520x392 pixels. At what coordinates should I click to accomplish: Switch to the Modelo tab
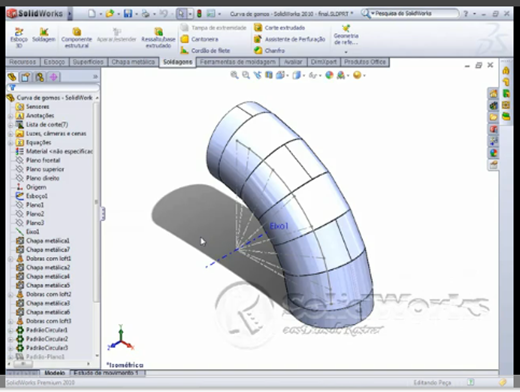point(55,373)
